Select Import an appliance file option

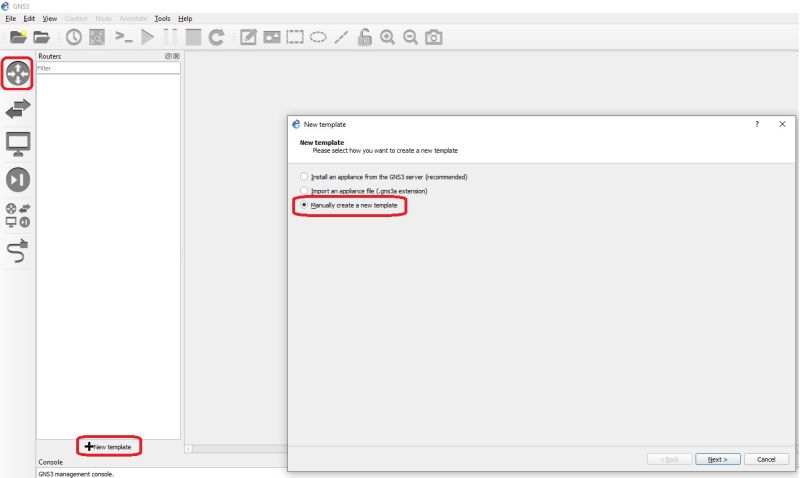click(364, 191)
